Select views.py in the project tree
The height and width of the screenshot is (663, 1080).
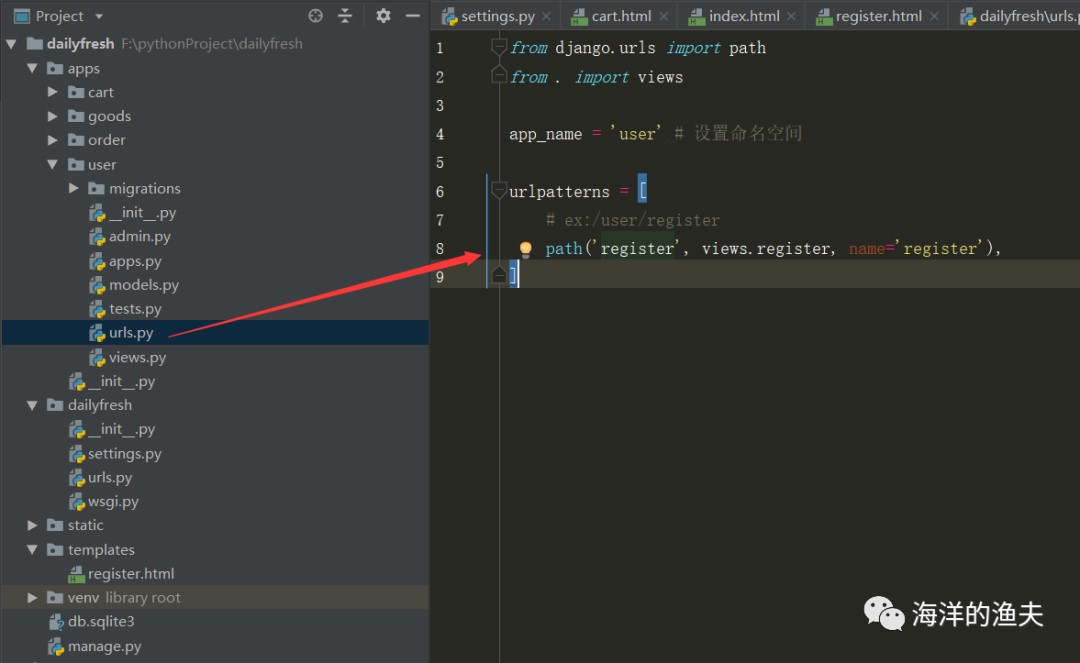pos(137,357)
